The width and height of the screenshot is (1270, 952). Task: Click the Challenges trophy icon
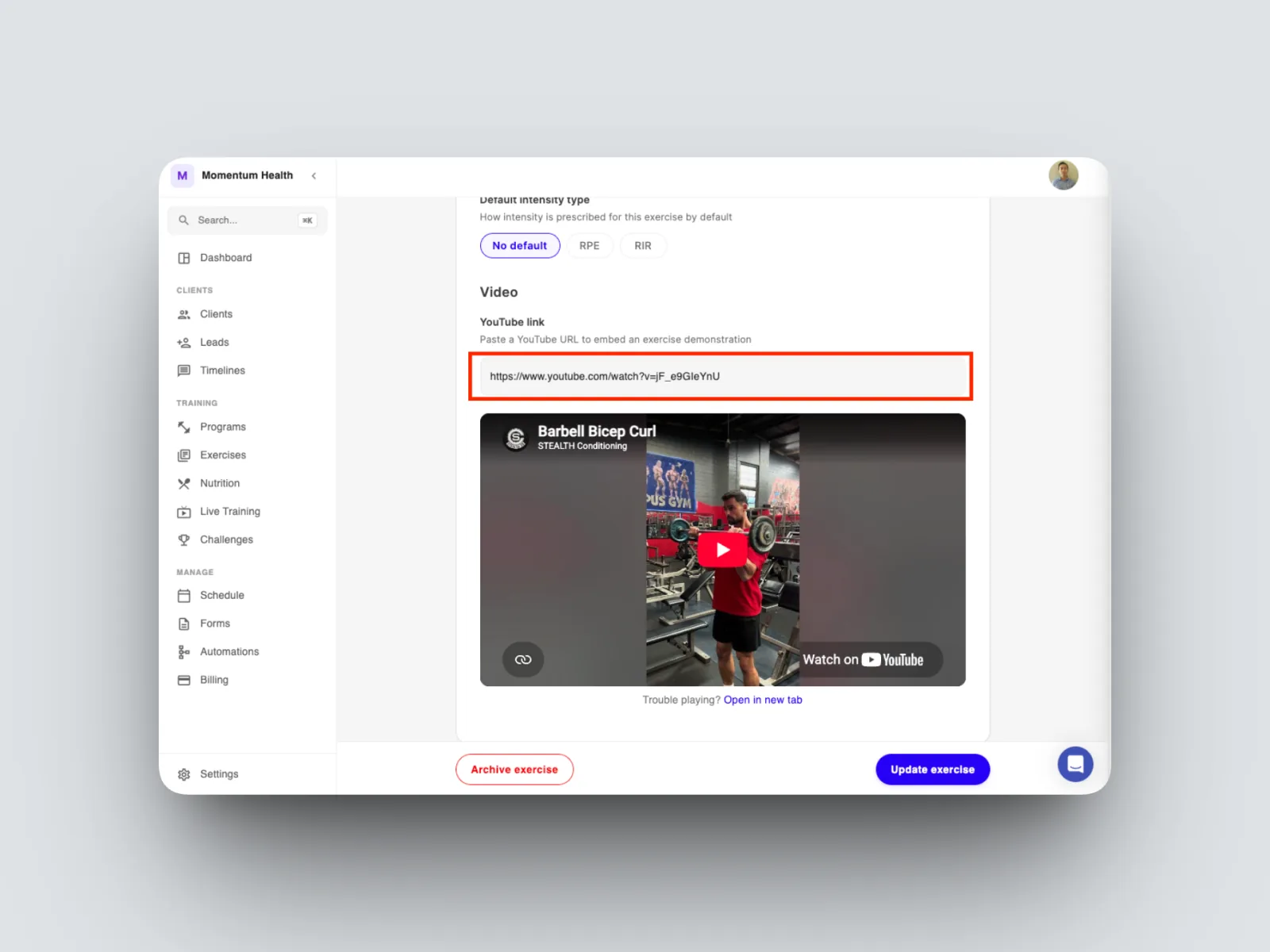pos(184,539)
